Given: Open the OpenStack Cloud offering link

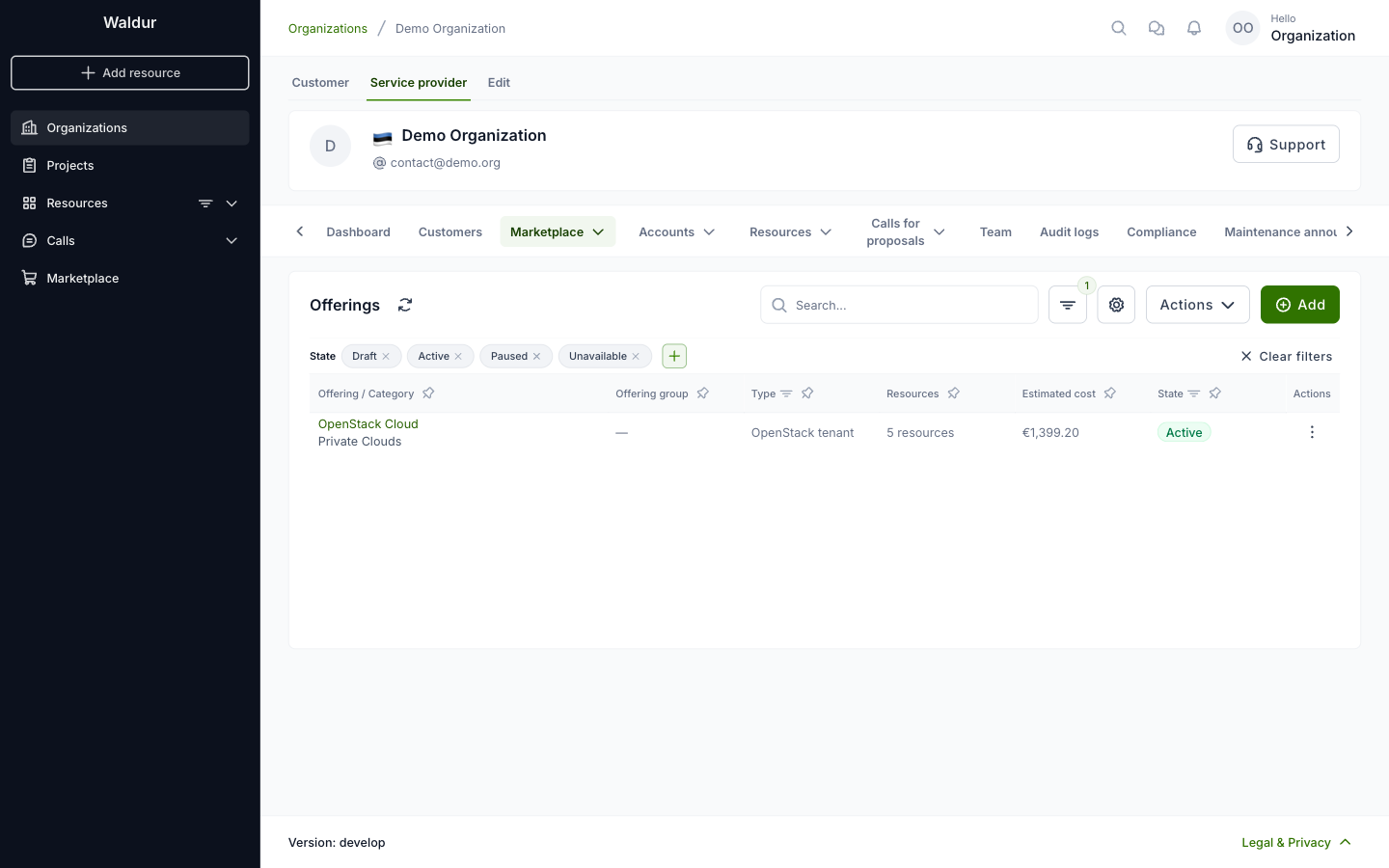Looking at the screenshot, I should [368, 423].
